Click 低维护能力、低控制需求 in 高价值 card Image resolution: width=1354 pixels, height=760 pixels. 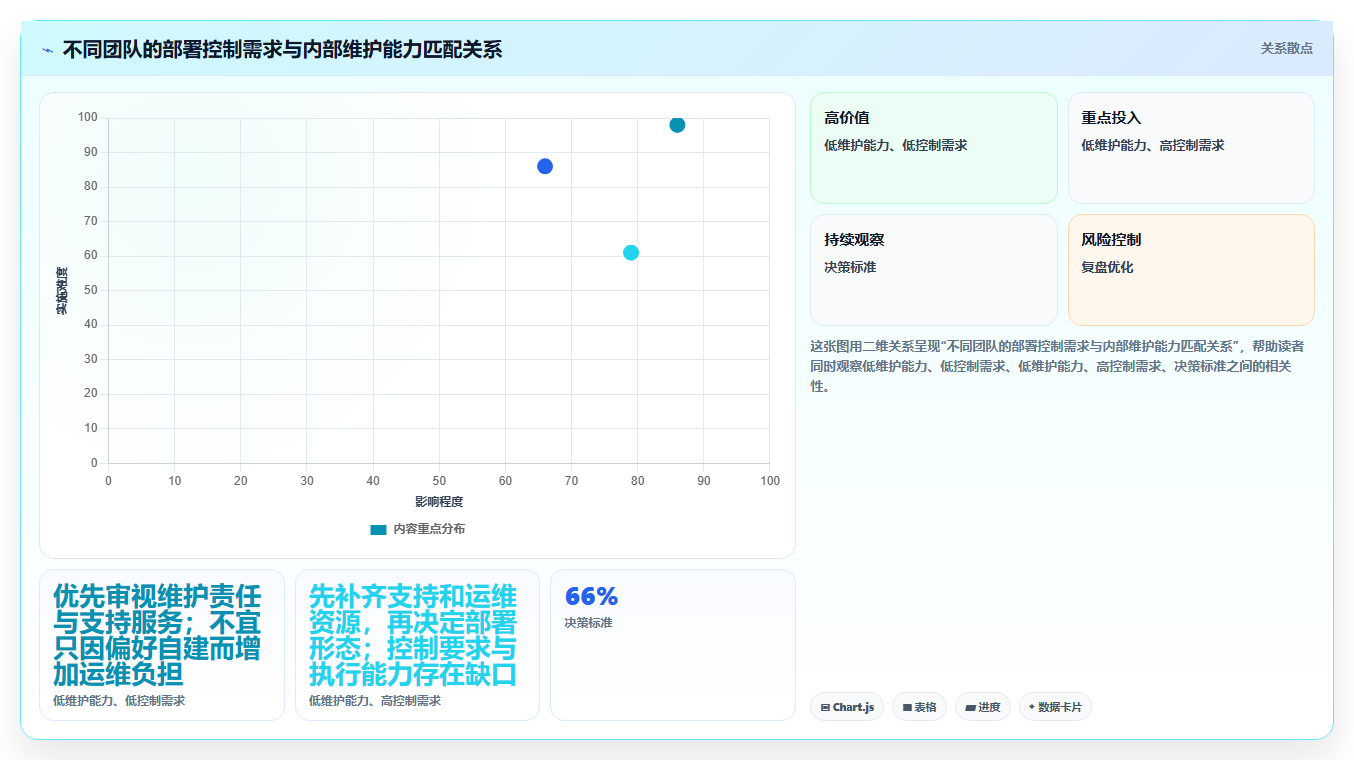(x=895, y=146)
